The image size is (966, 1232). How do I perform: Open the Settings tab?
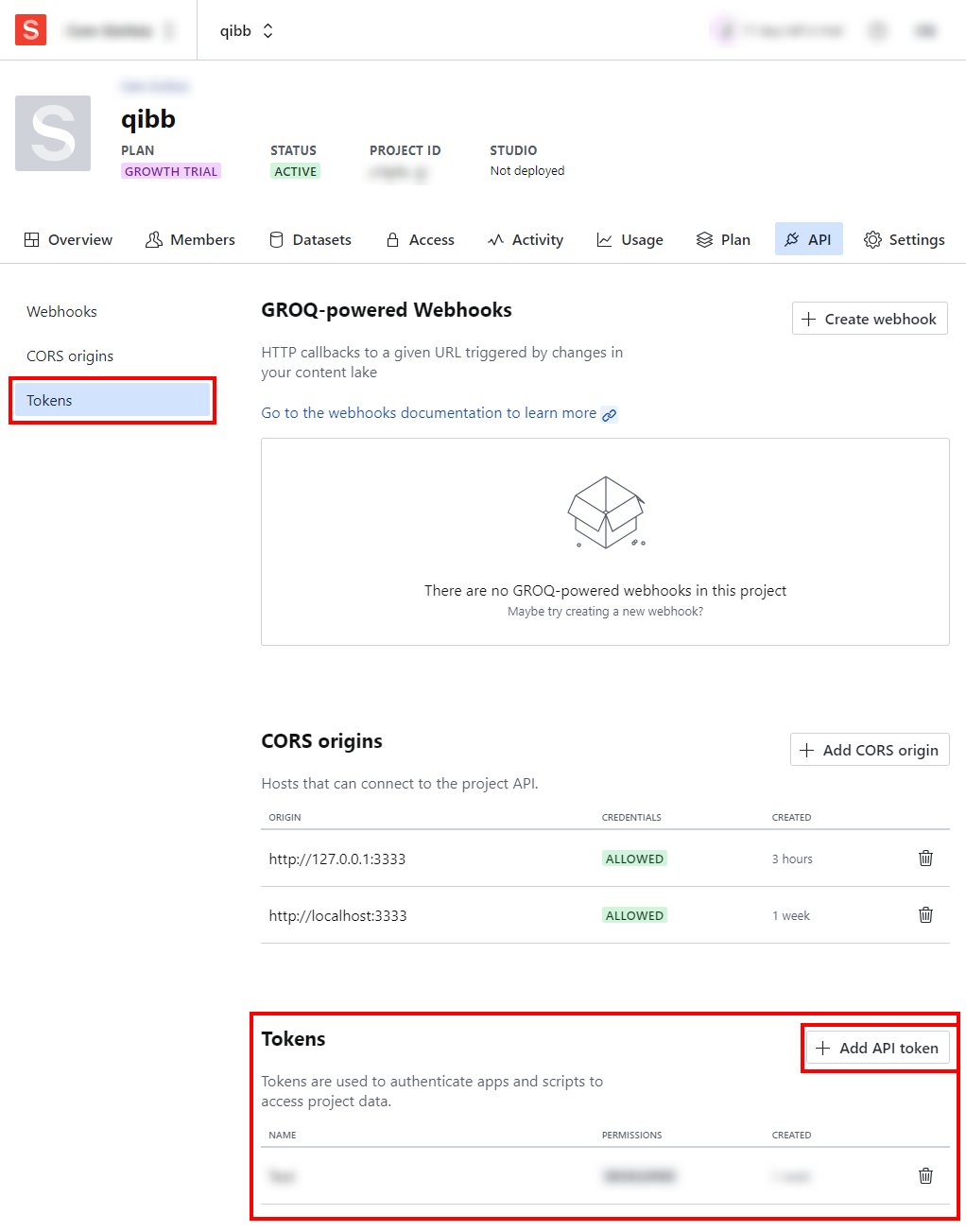904,240
